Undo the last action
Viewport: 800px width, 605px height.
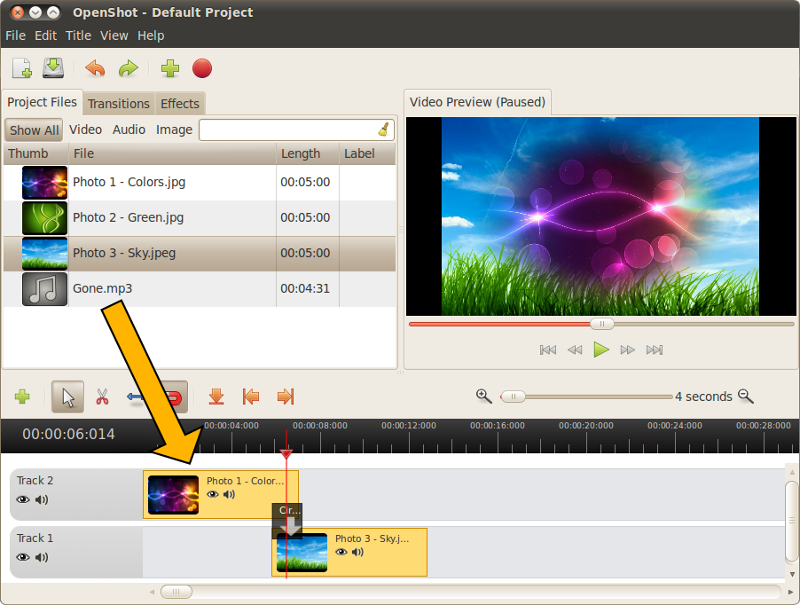pos(95,68)
